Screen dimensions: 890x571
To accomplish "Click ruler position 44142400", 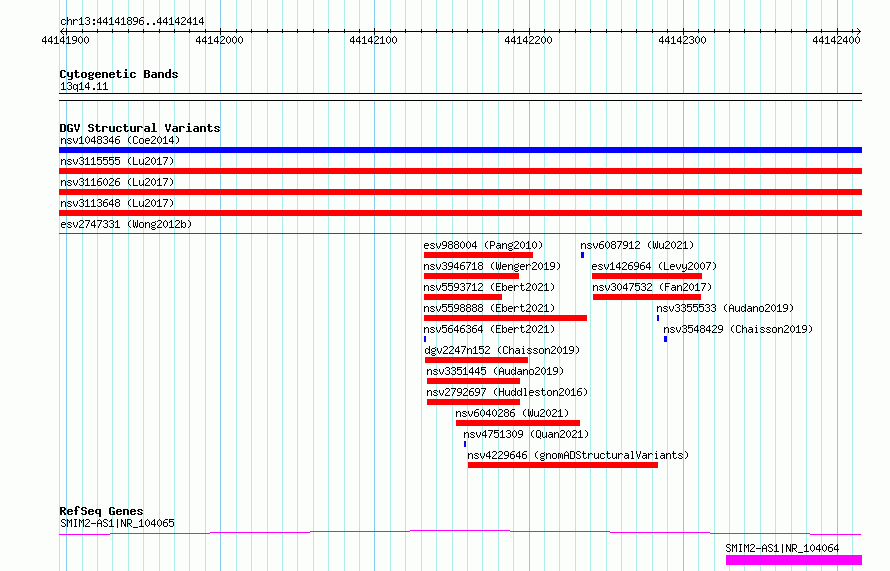I will point(836,40).
